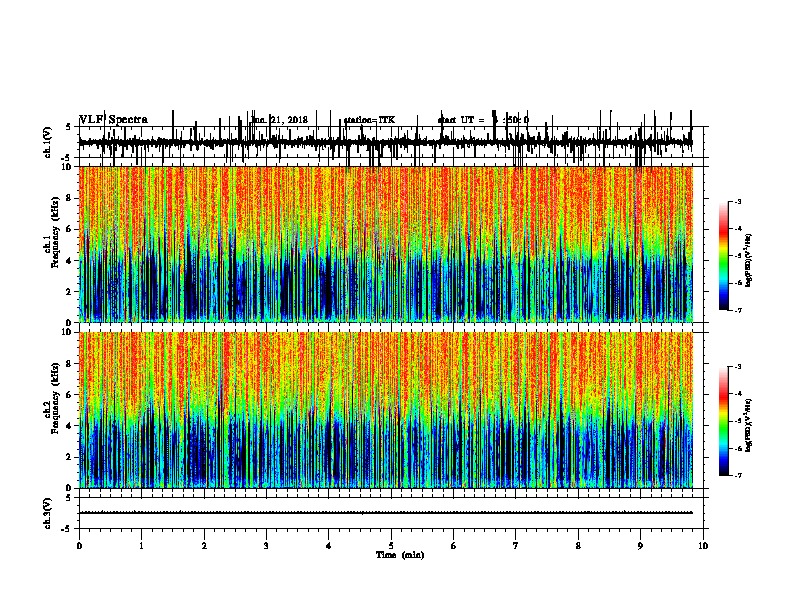This screenshot has height=612, width=792.
Task: Click the time axis tick label "2"
Action: [x=204, y=546]
